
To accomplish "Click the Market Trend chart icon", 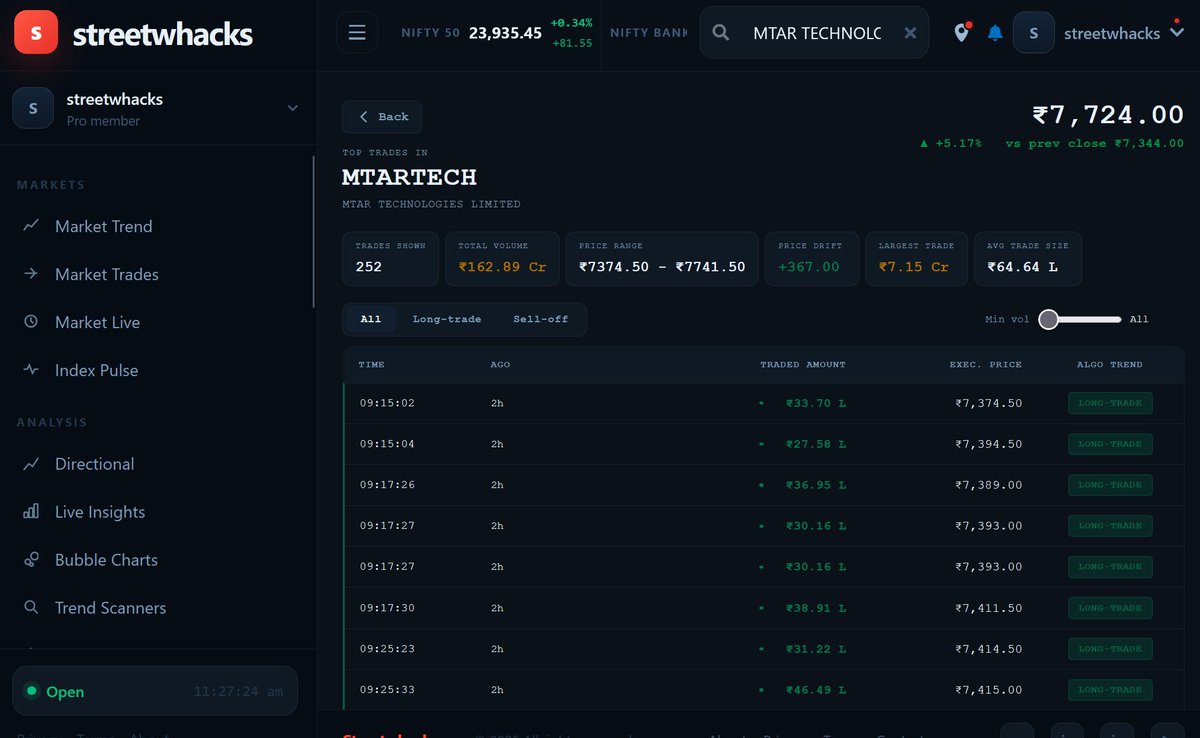I will click(31, 226).
